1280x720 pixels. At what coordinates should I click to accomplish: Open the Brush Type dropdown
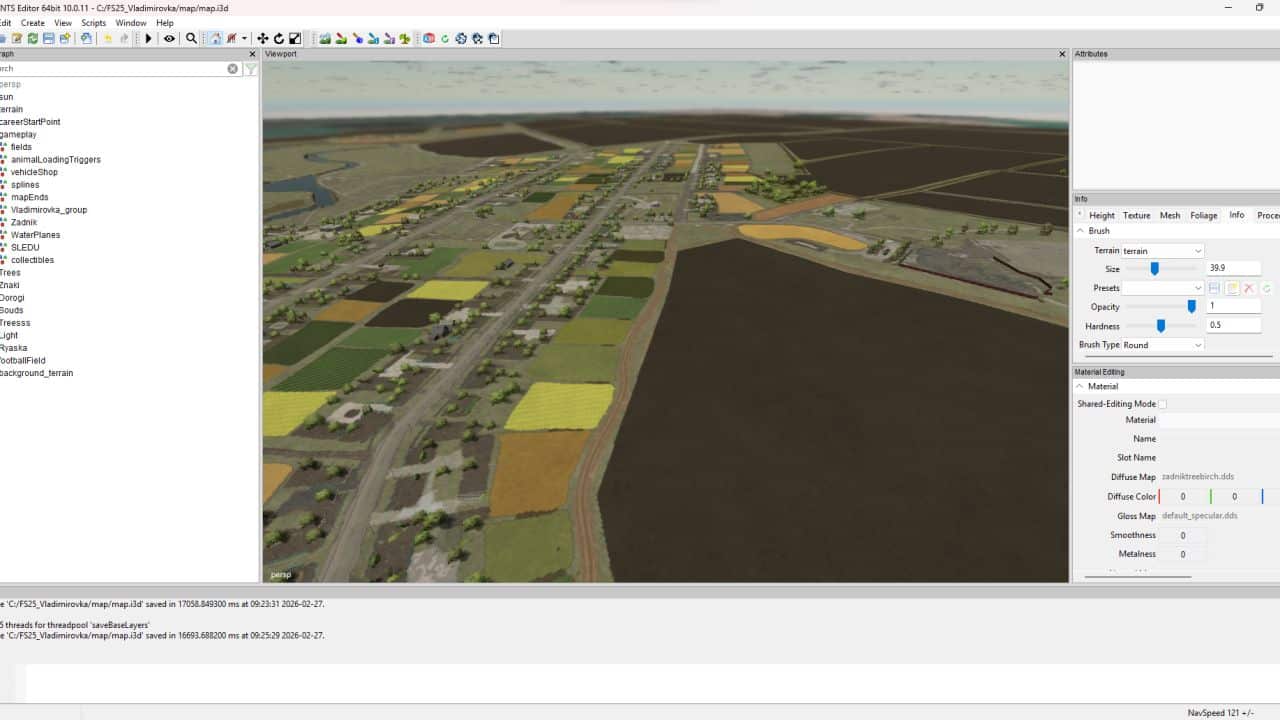1162,345
